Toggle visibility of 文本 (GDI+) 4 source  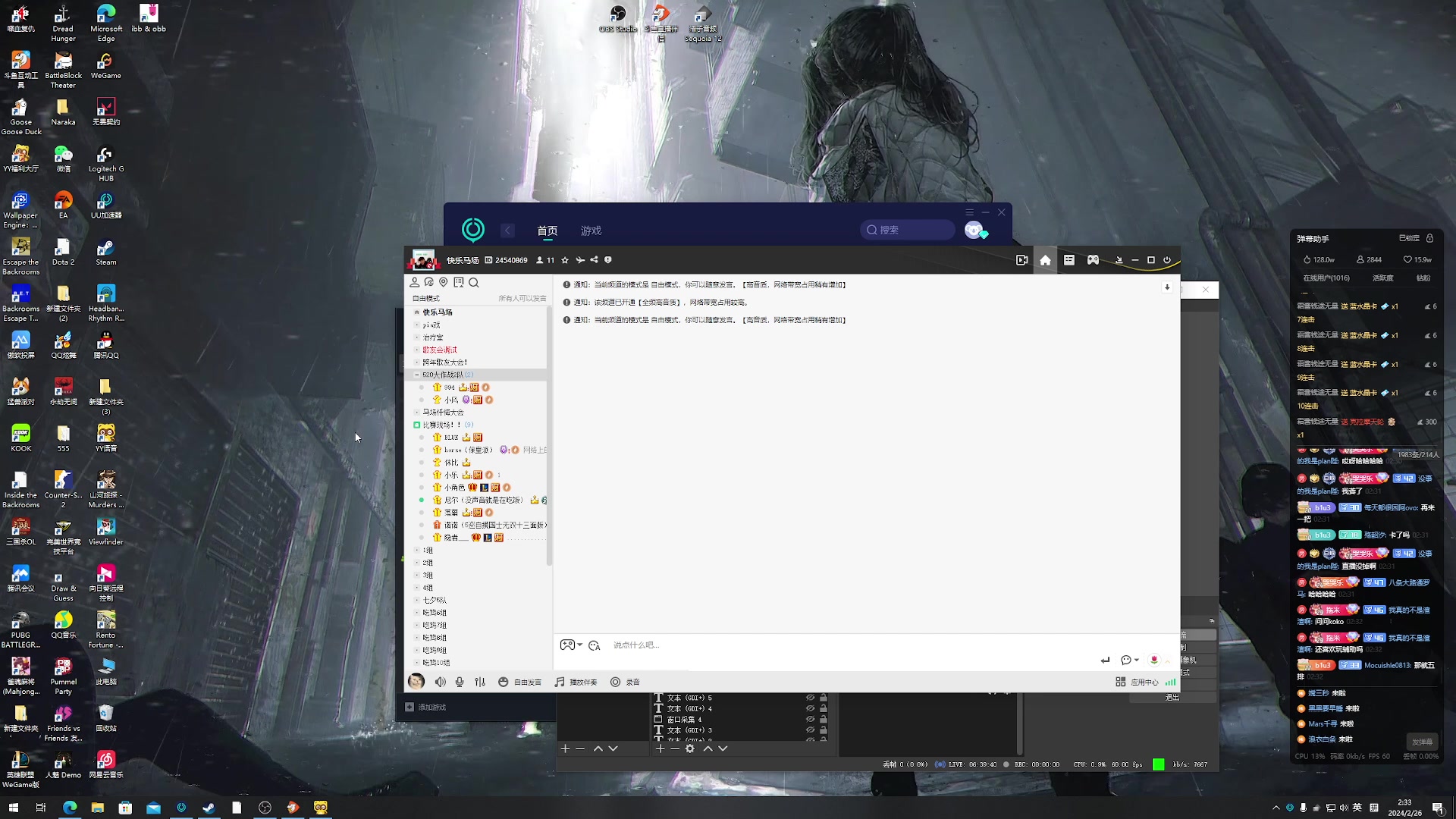810,708
